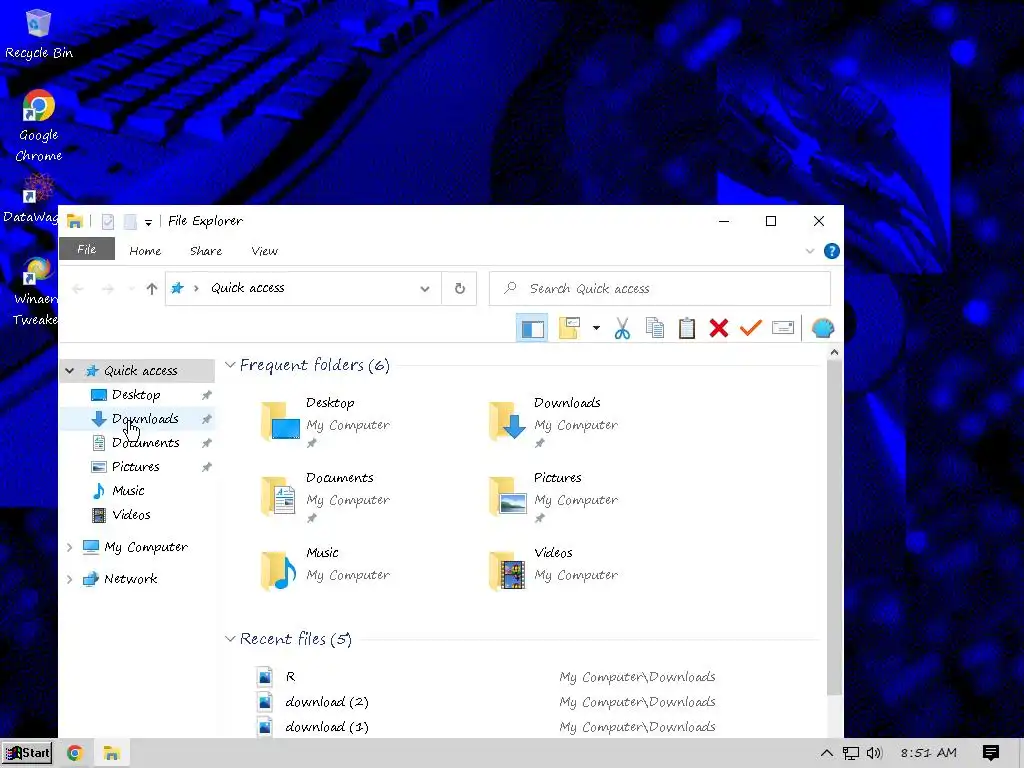
Task: Click File Explorer taskbar icon
Action: [x=112, y=753]
